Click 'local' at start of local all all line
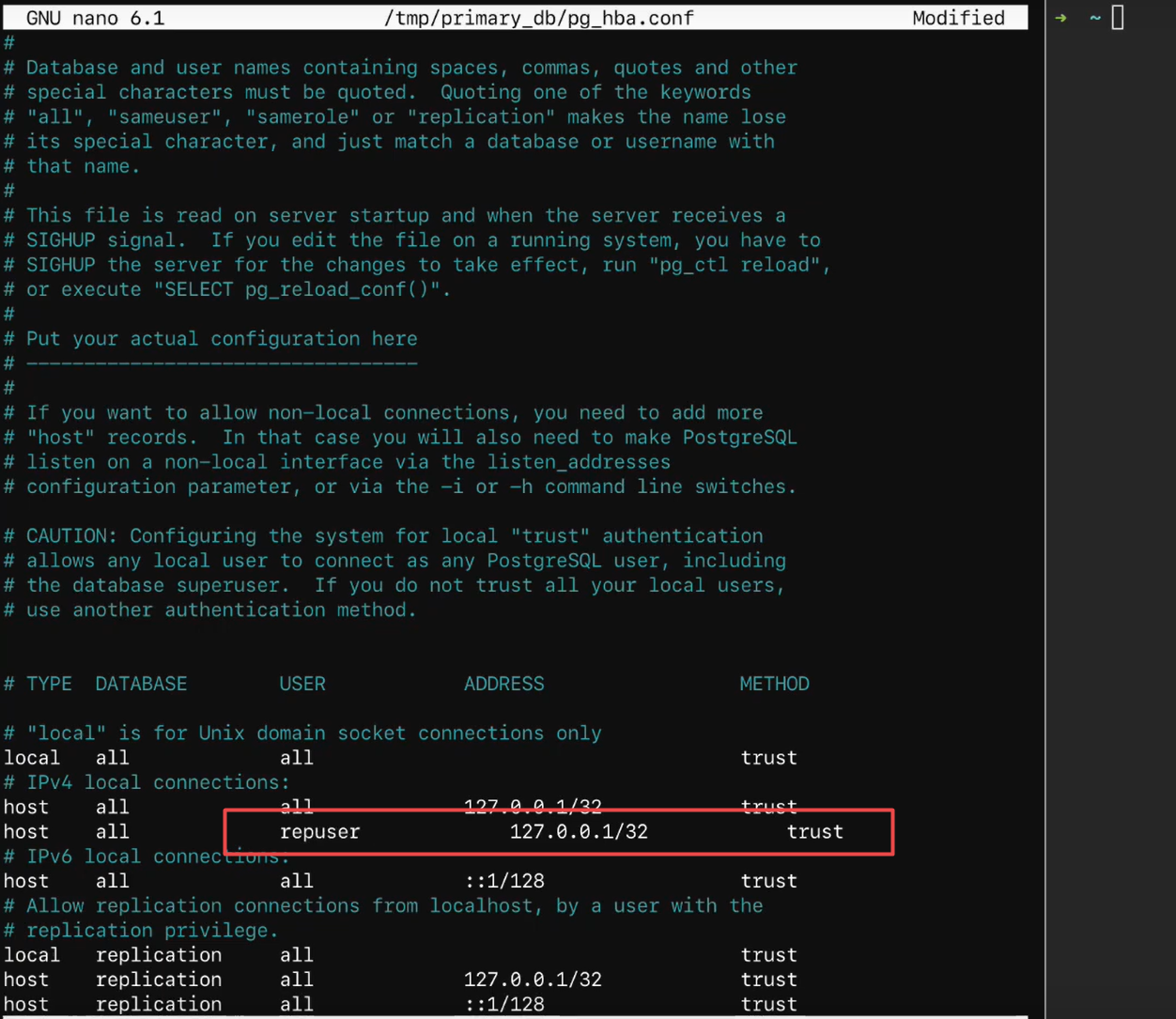 click(x=31, y=758)
